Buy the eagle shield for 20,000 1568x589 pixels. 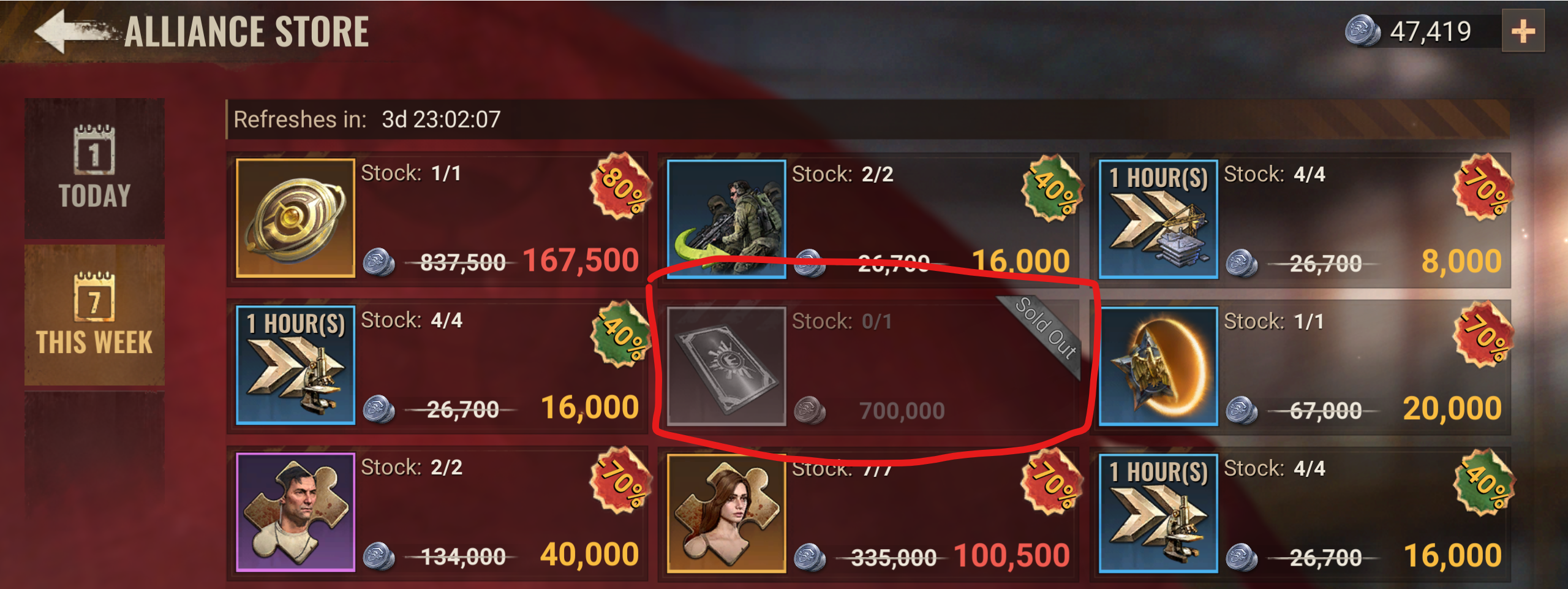click(x=1452, y=409)
